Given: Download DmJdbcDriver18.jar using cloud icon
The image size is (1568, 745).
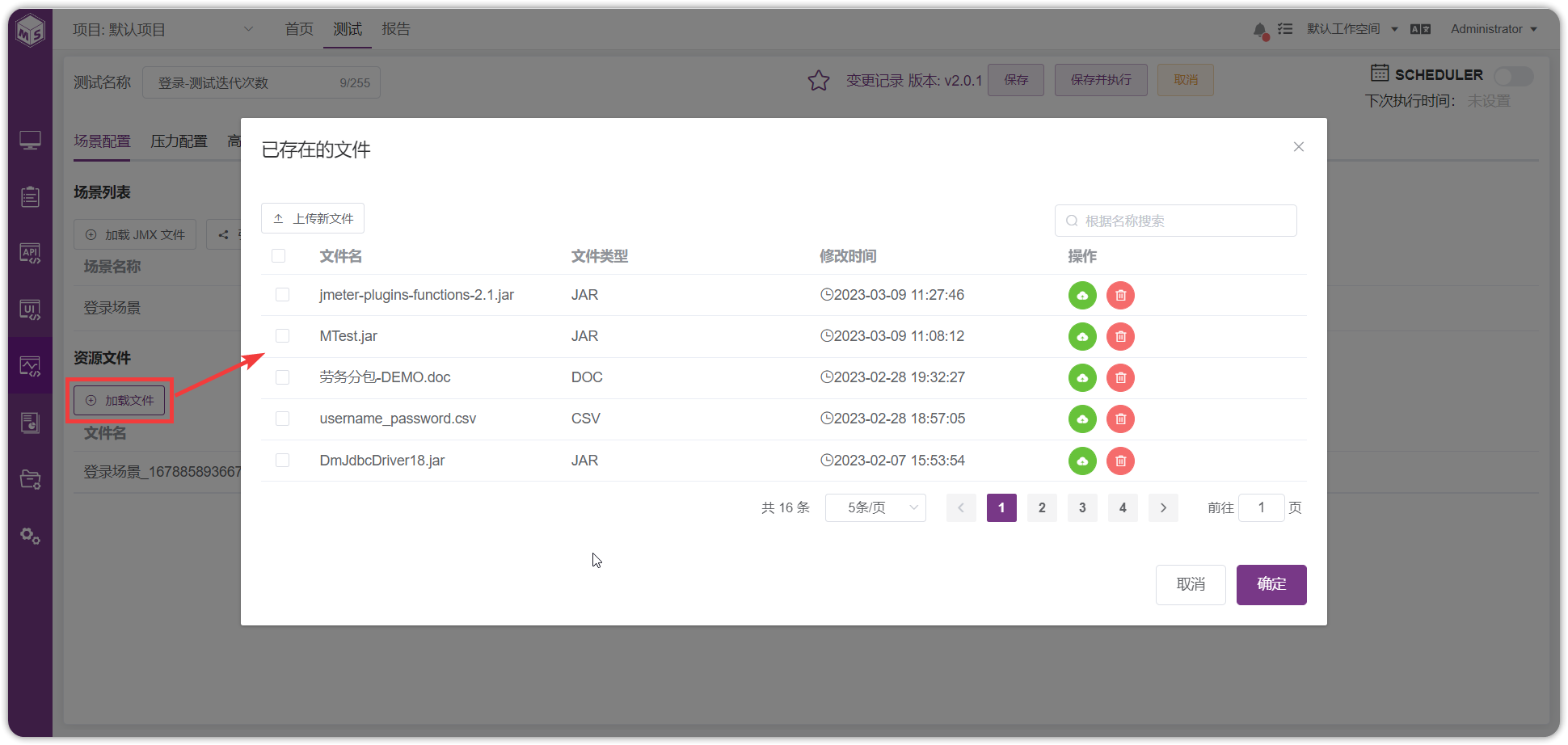Looking at the screenshot, I should point(1082,461).
